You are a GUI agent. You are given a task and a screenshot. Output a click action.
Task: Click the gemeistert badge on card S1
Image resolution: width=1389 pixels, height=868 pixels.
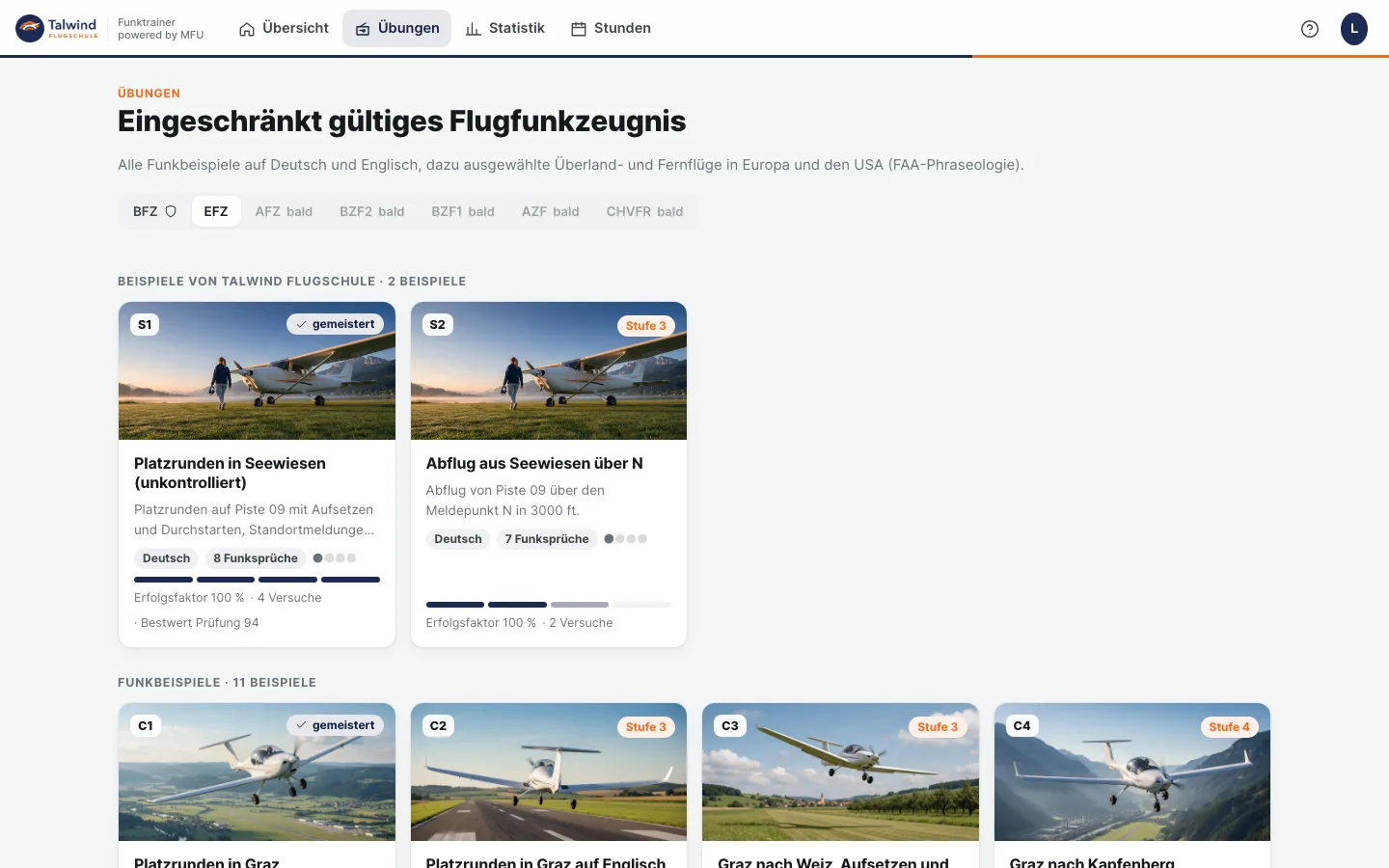335,325
